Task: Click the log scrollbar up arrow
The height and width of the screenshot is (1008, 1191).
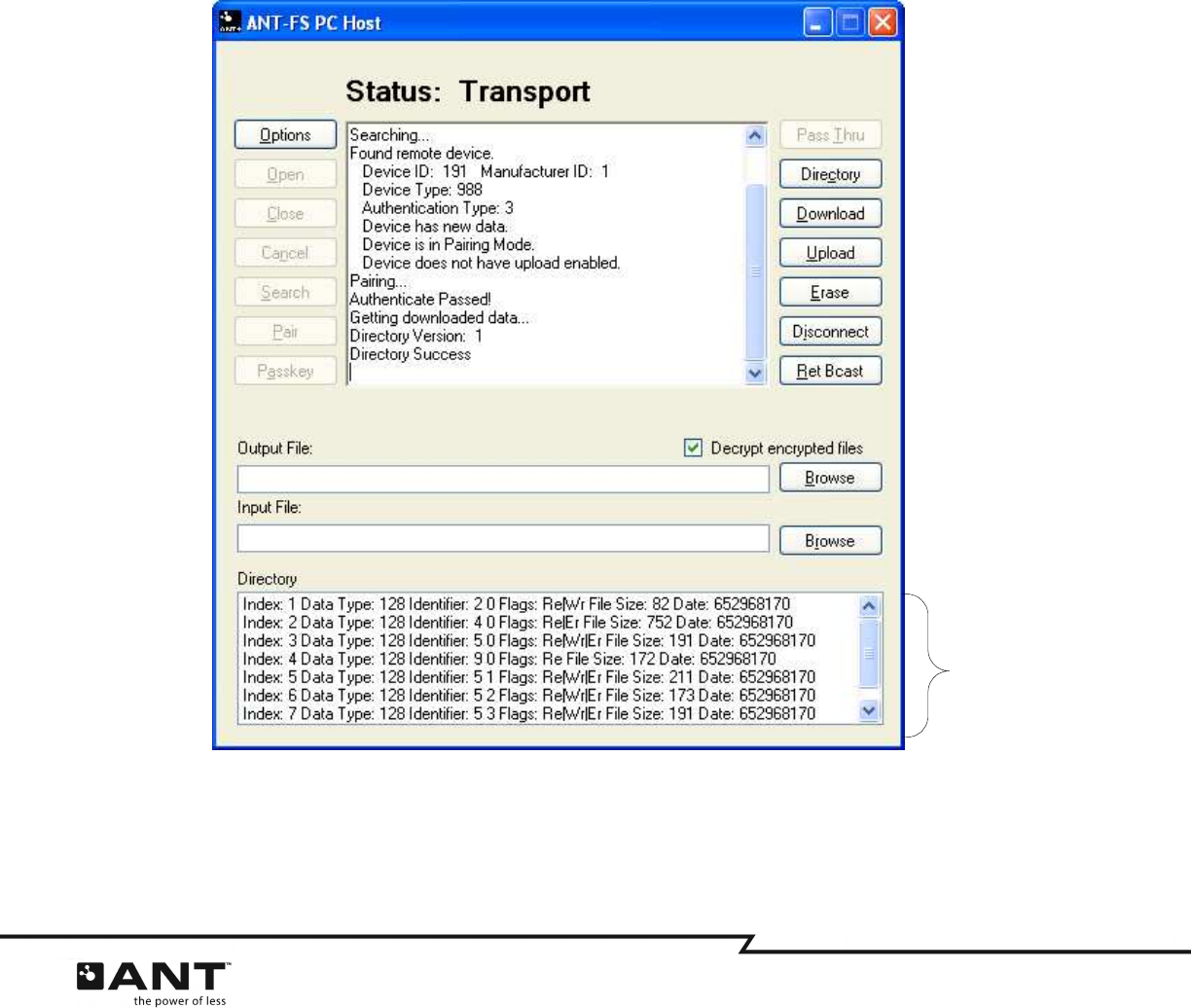Action: pyautogui.click(x=755, y=136)
